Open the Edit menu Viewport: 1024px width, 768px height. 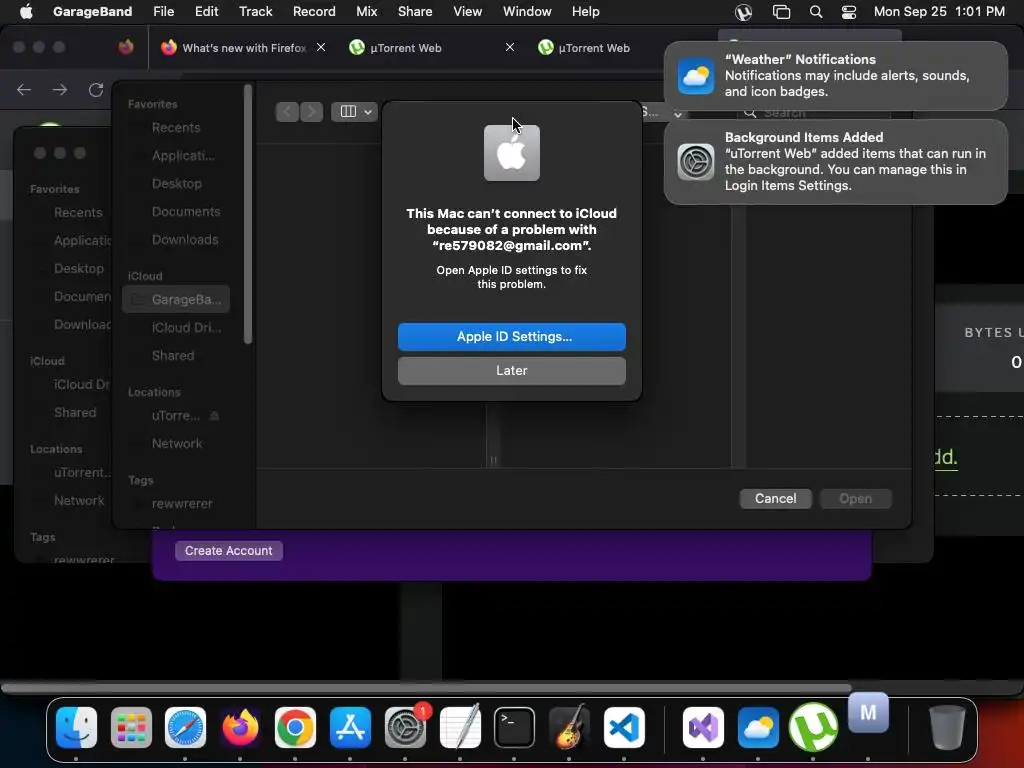[x=206, y=11]
